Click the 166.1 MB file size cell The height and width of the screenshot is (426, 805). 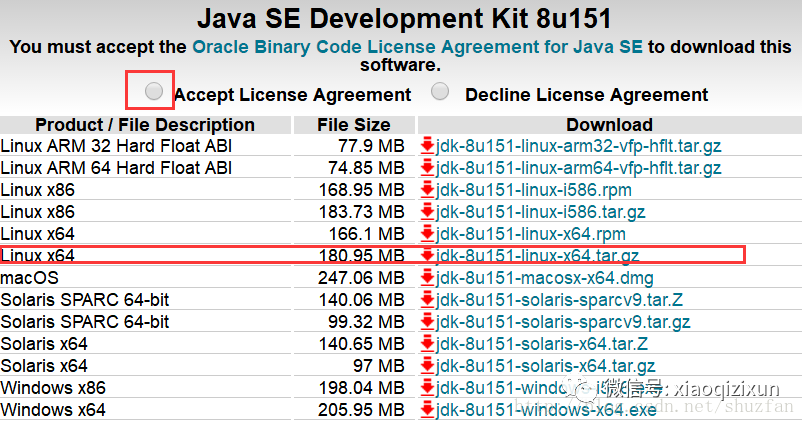[x=367, y=235]
